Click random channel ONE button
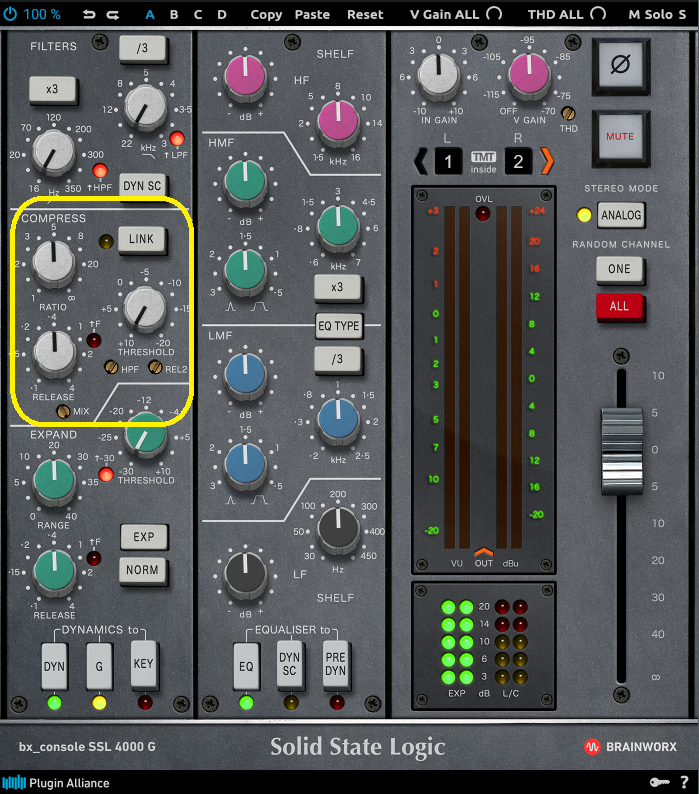 pyautogui.click(x=619, y=269)
